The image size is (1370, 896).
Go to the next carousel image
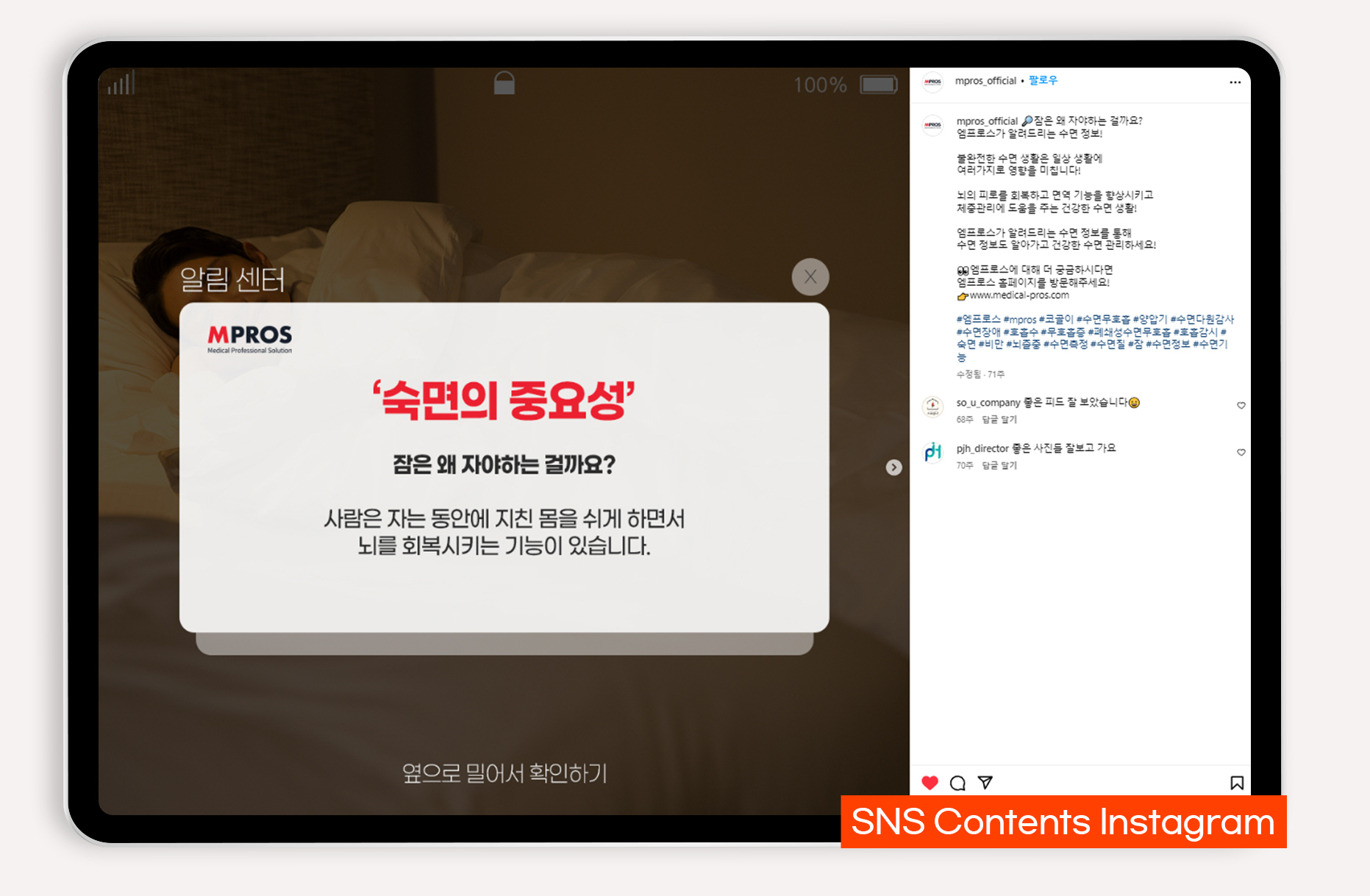pyautogui.click(x=893, y=467)
